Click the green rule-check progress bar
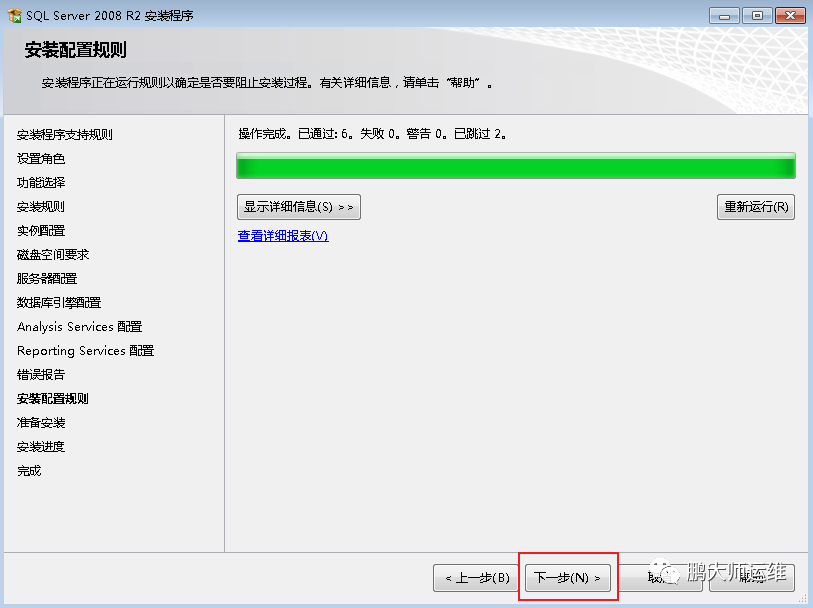The image size is (813, 608). pos(516,166)
